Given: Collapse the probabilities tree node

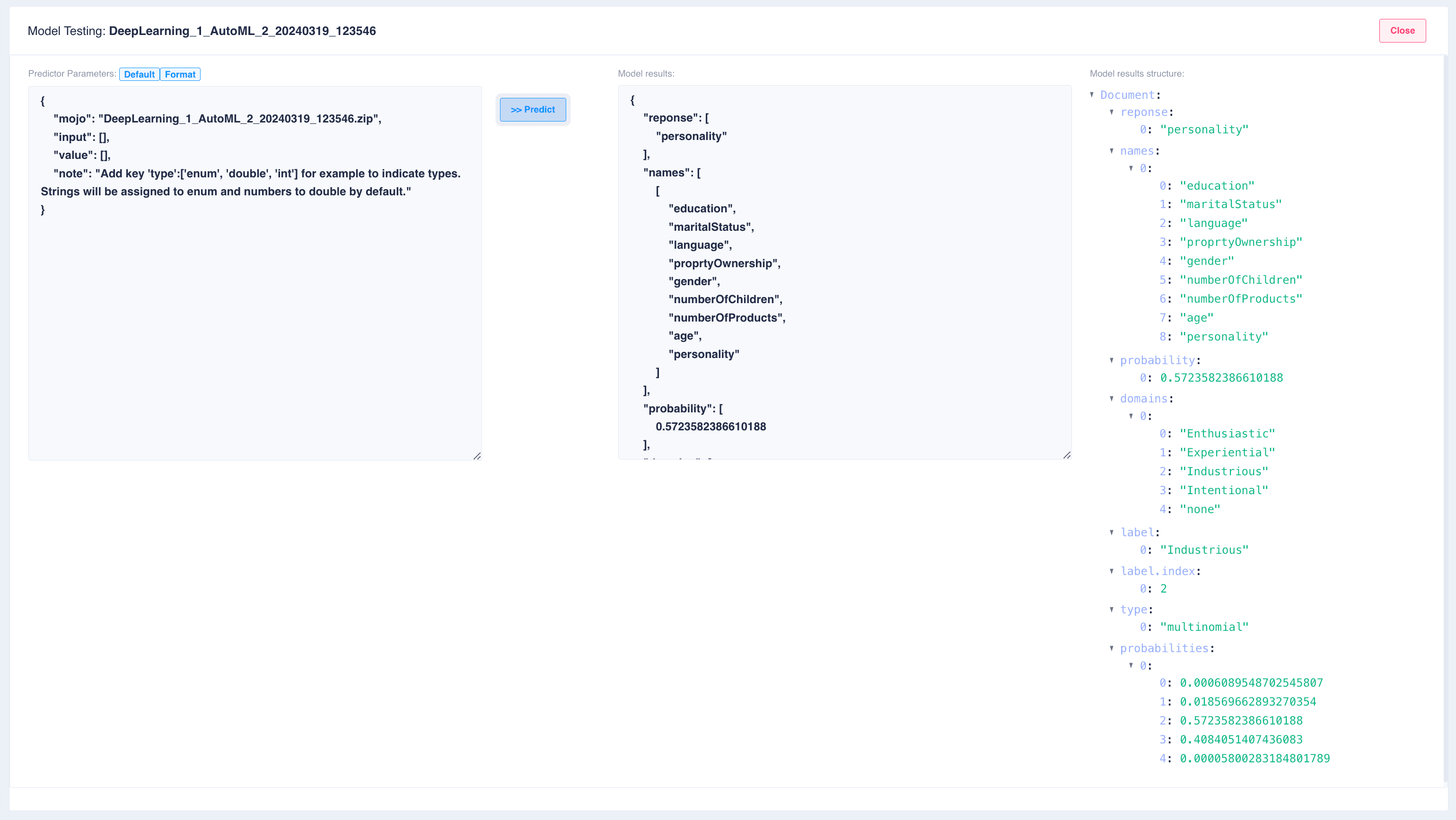Looking at the screenshot, I should 1112,648.
